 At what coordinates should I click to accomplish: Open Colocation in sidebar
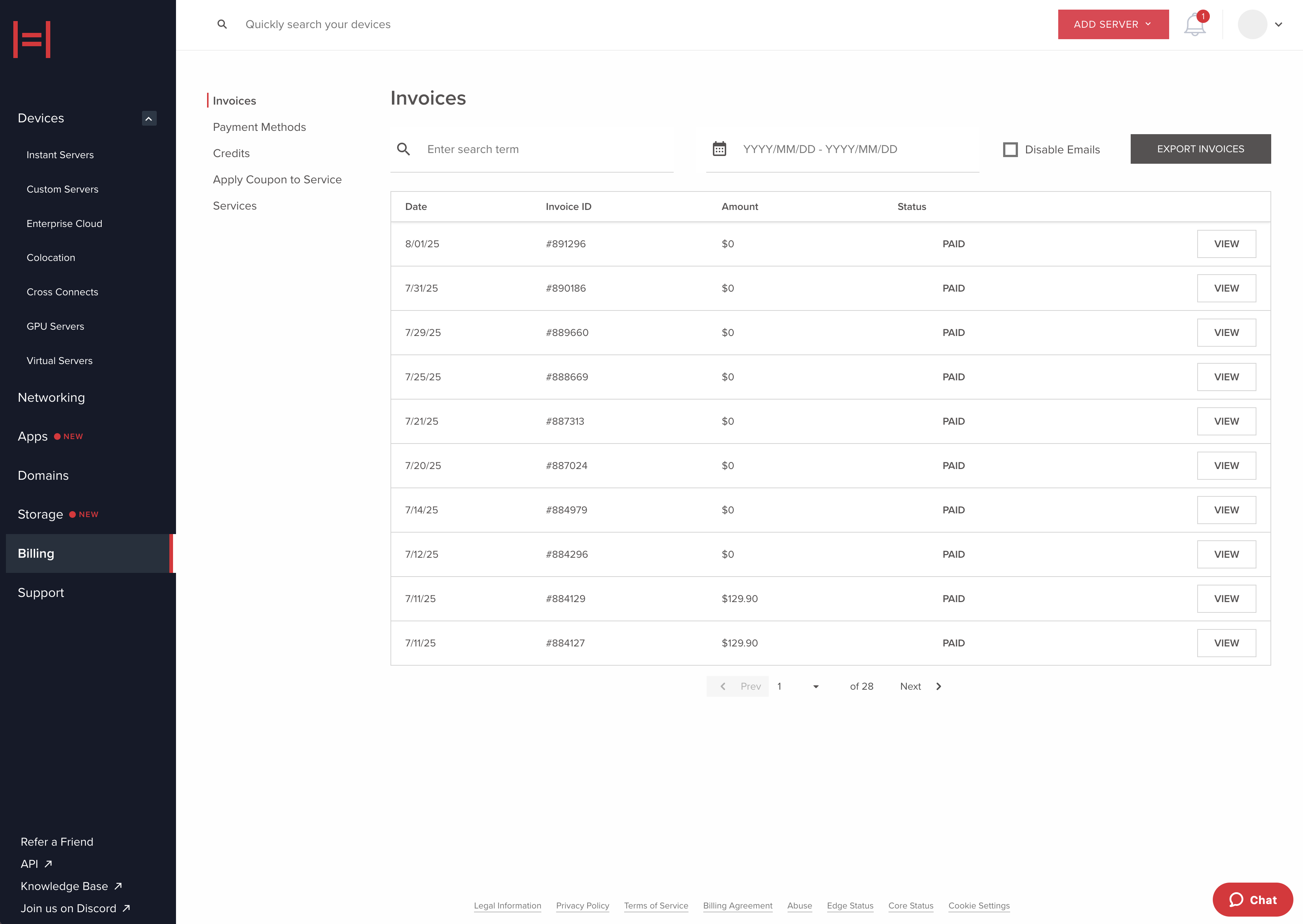point(51,258)
